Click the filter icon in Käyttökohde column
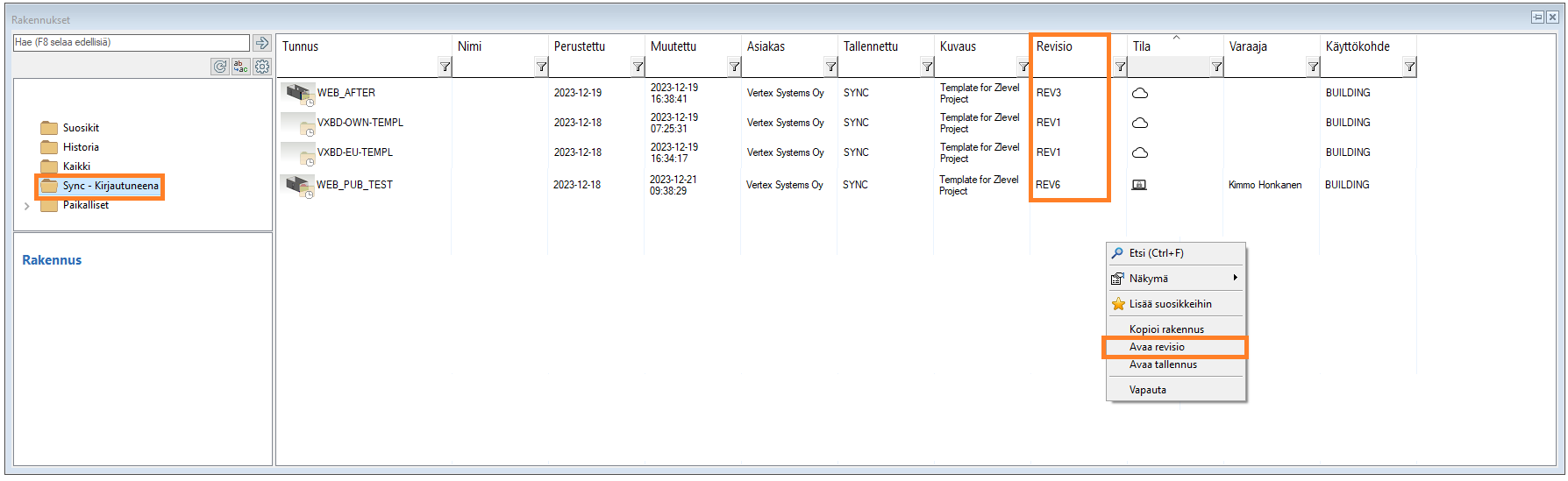The height and width of the screenshot is (481, 1568). click(1409, 67)
